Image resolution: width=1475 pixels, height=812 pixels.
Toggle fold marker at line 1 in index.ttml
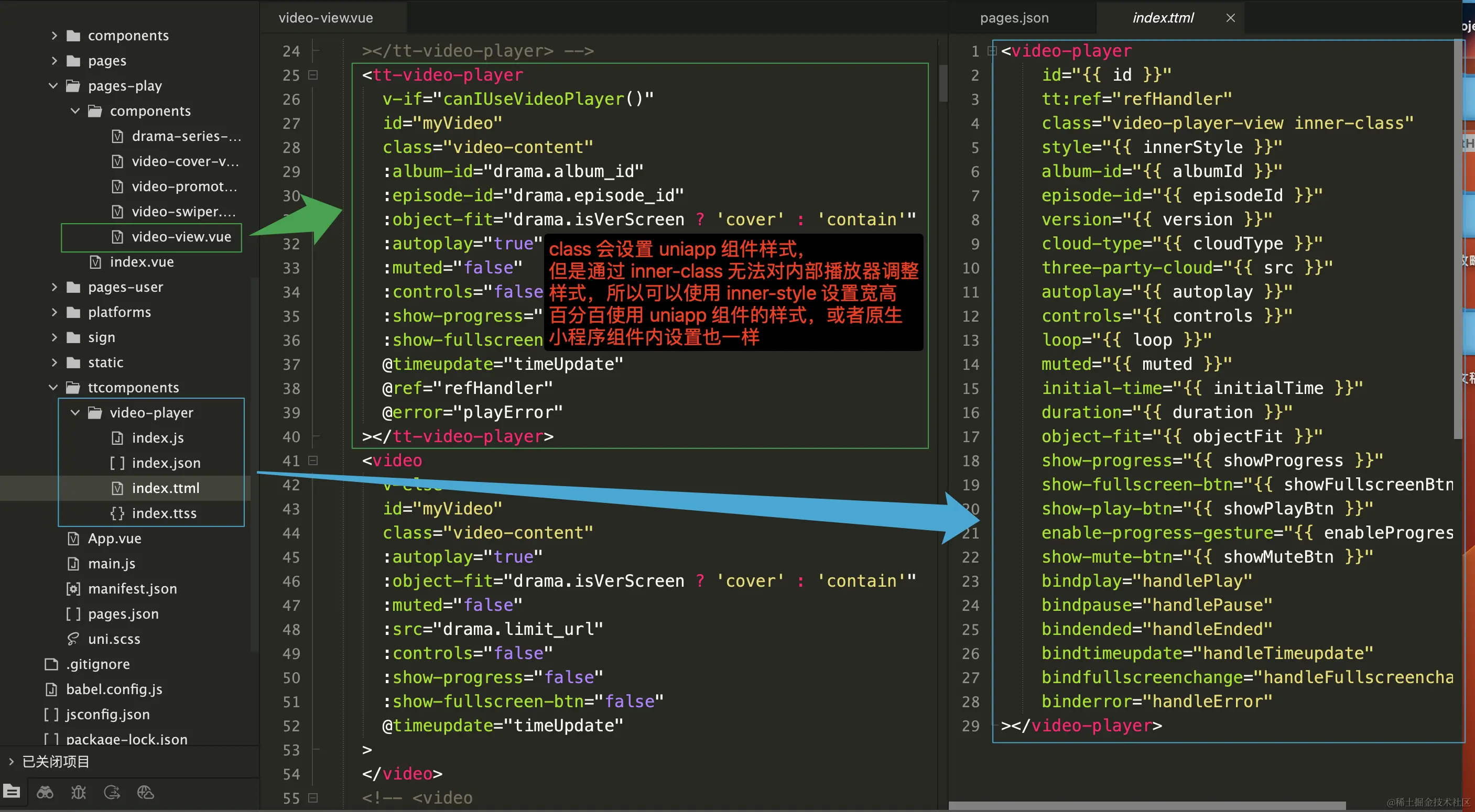coord(992,51)
